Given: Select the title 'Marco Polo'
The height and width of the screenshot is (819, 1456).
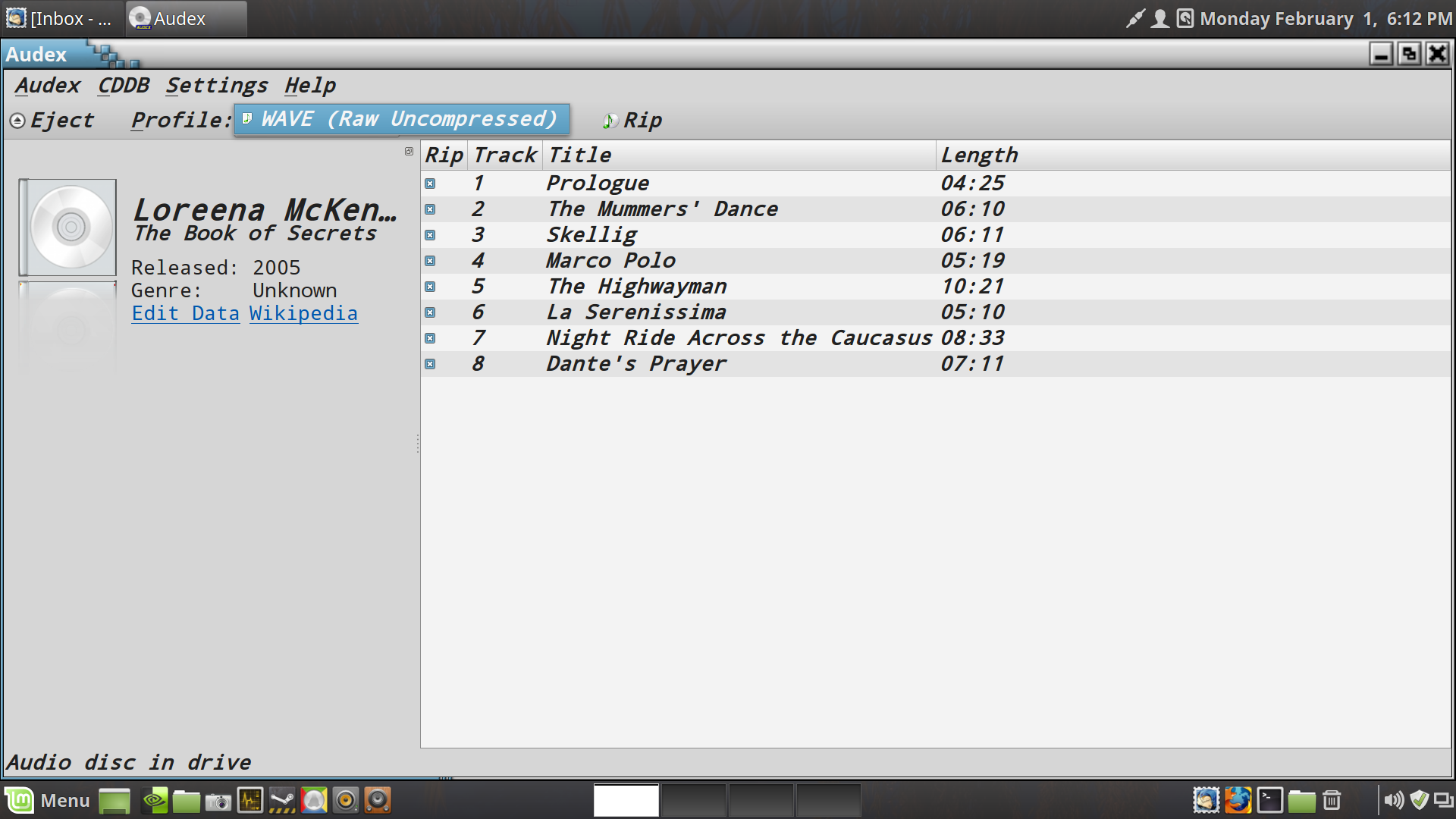Looking at the screenshot, I should coord(610,261).
